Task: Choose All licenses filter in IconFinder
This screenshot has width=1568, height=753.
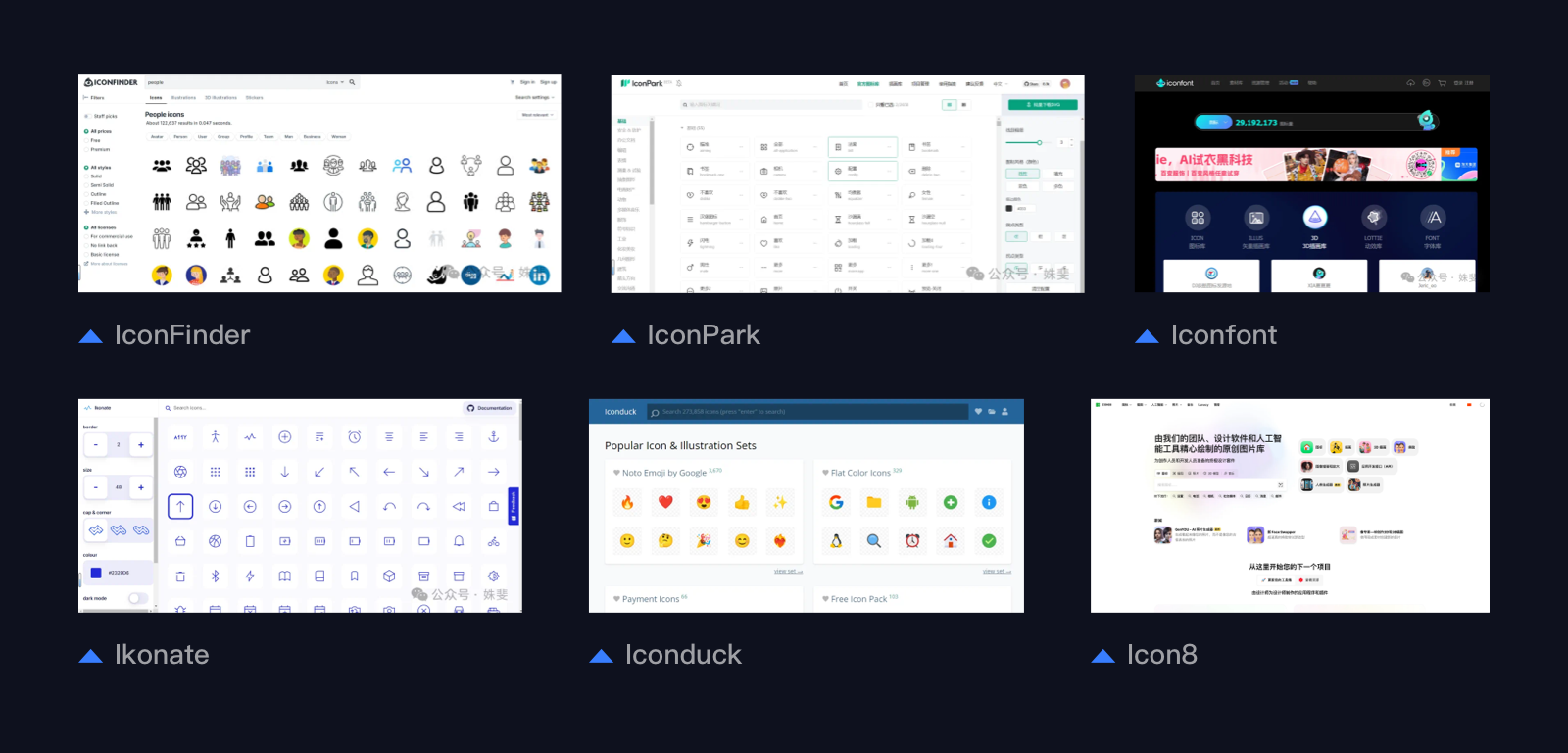Action: click(100, 227)
